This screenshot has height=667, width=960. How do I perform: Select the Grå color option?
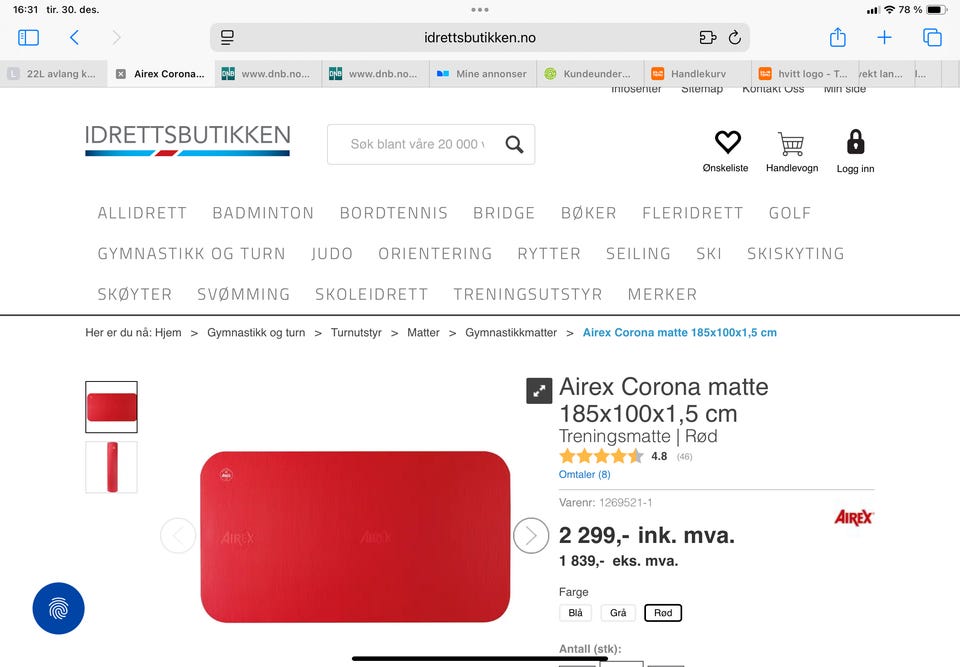[x=618, y=612]
